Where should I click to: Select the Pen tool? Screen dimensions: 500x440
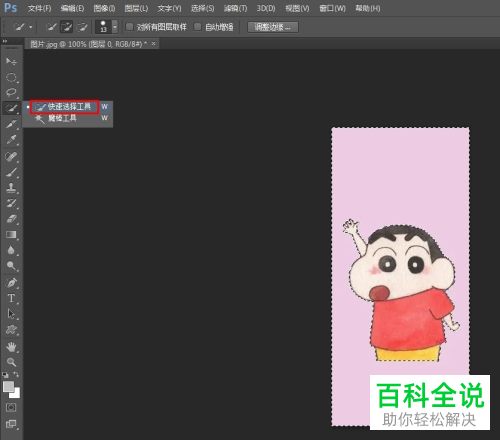click(11, 283)
